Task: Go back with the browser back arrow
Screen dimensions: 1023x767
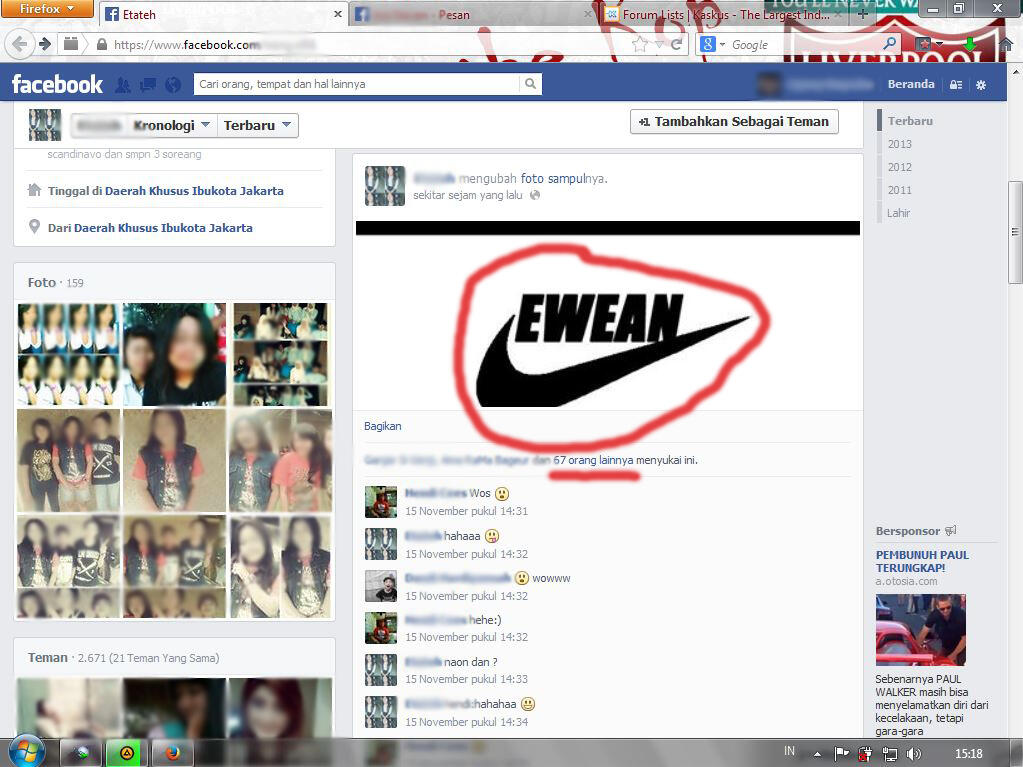Action: pos(20,44)
